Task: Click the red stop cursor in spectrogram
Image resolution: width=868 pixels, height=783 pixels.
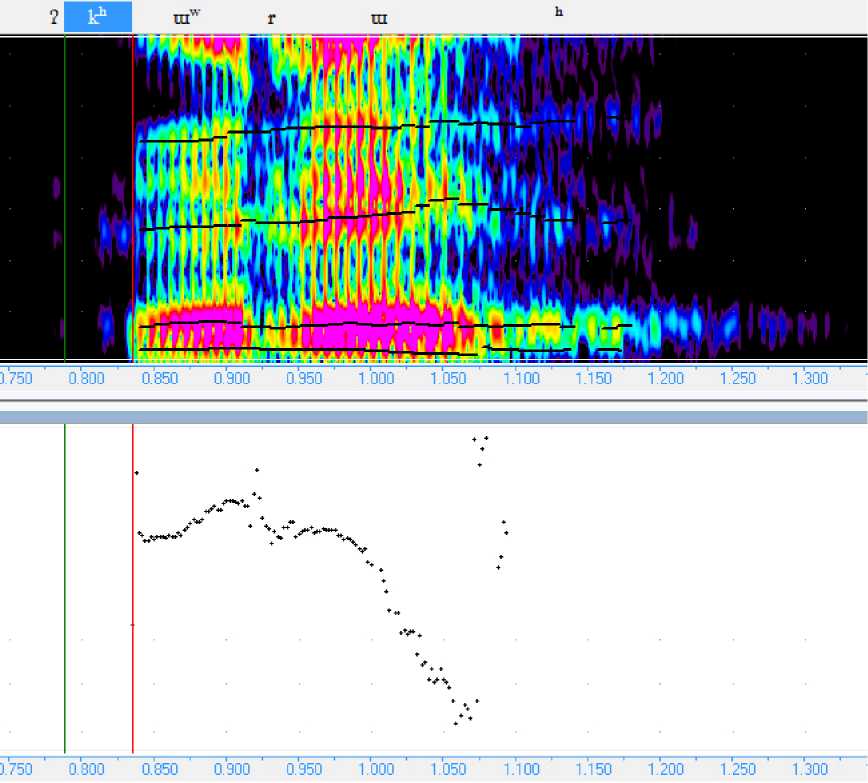Action: point(133,200)
